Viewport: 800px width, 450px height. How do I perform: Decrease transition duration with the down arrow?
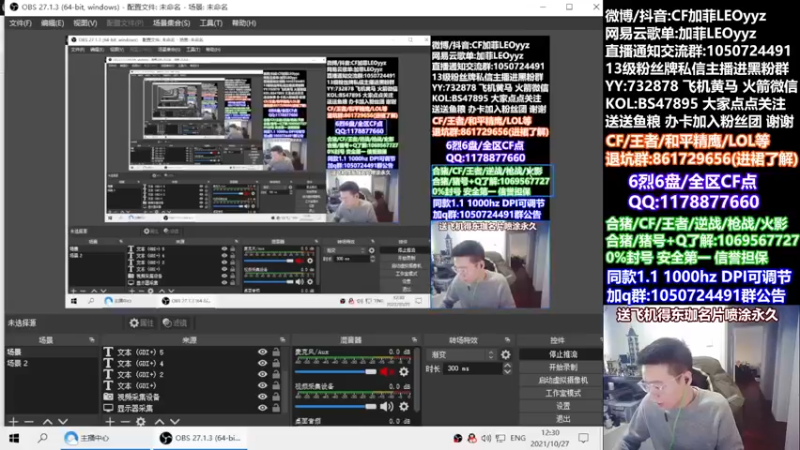[x=507, y=371]
